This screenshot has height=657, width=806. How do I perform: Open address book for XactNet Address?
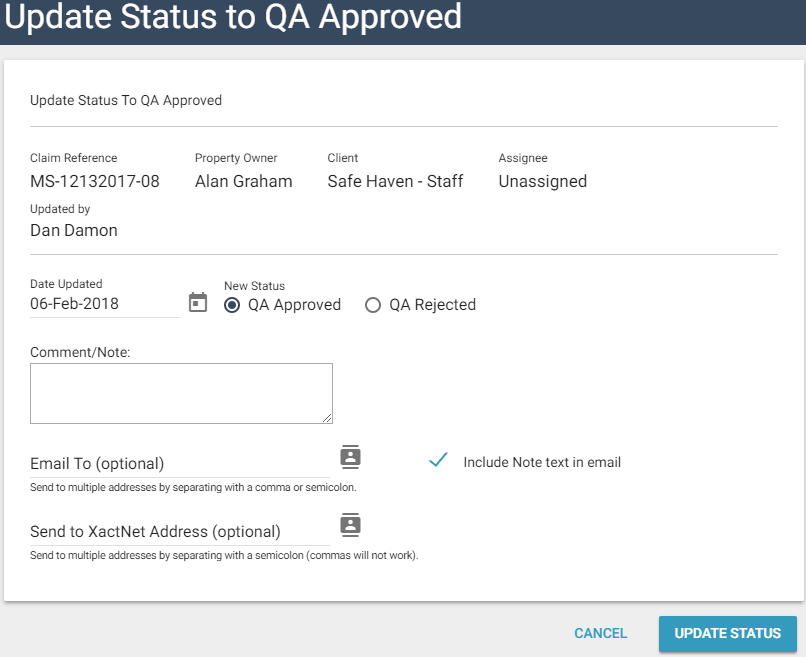pyautogui.click(x=350, y=525)
